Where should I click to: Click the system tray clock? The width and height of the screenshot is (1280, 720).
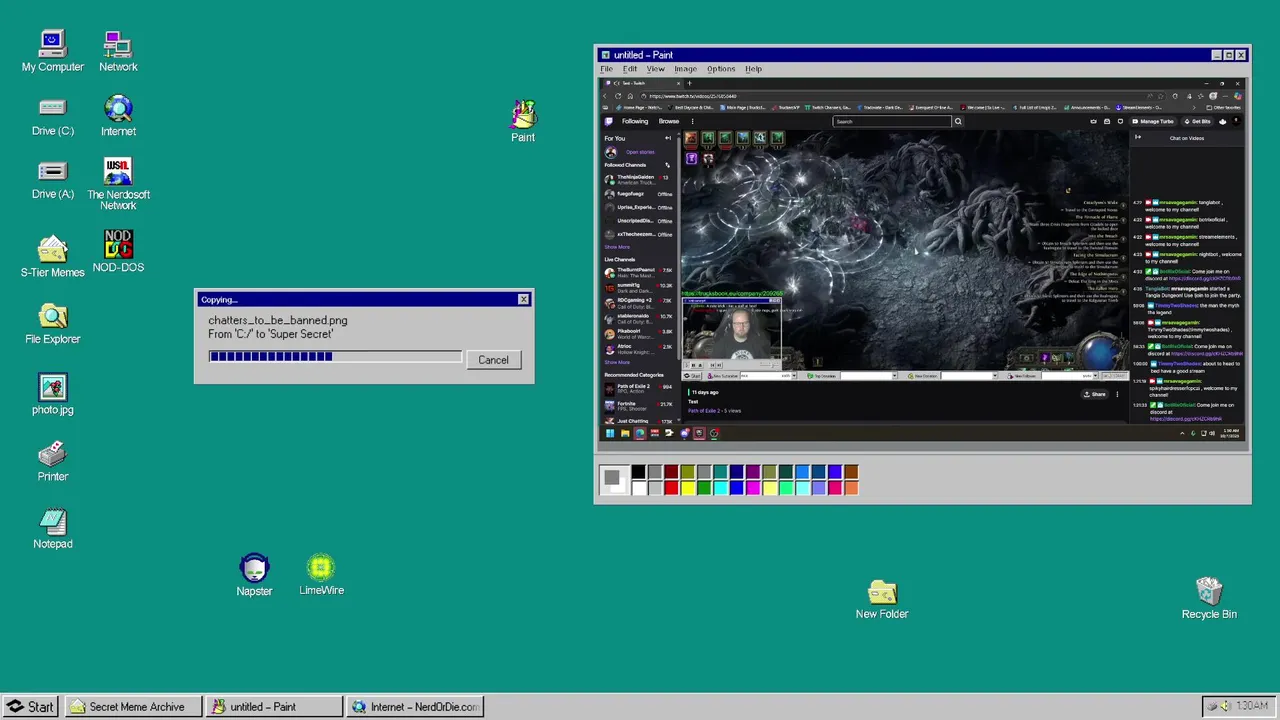click(x=1252, y=706)
